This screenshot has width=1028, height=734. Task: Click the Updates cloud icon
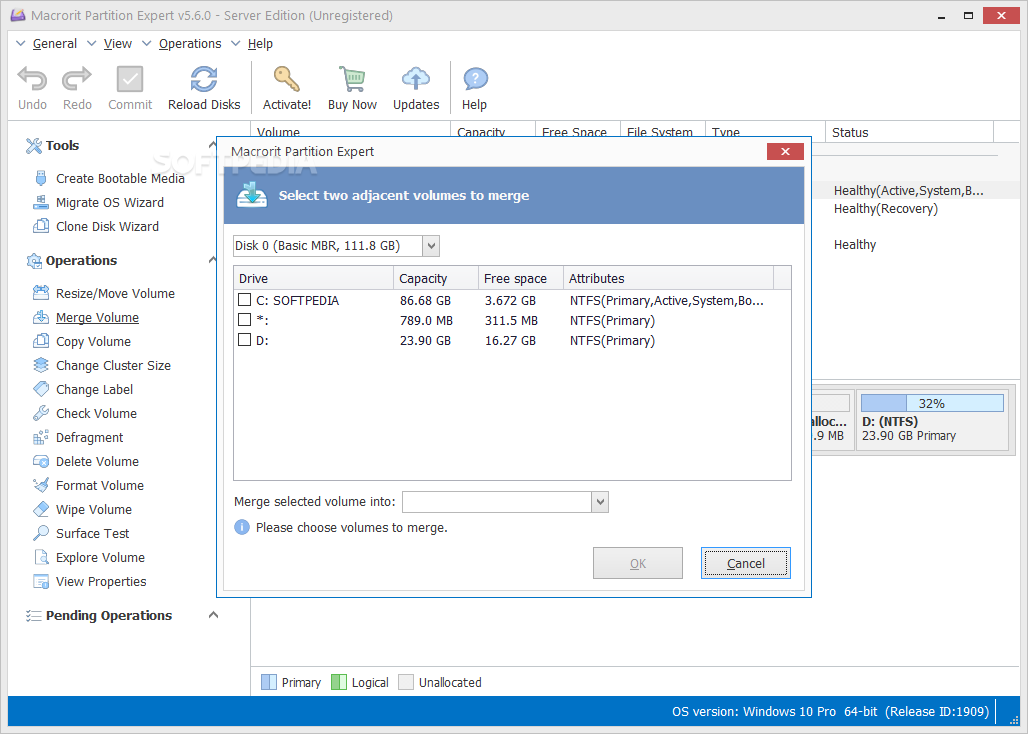point(416,79)
